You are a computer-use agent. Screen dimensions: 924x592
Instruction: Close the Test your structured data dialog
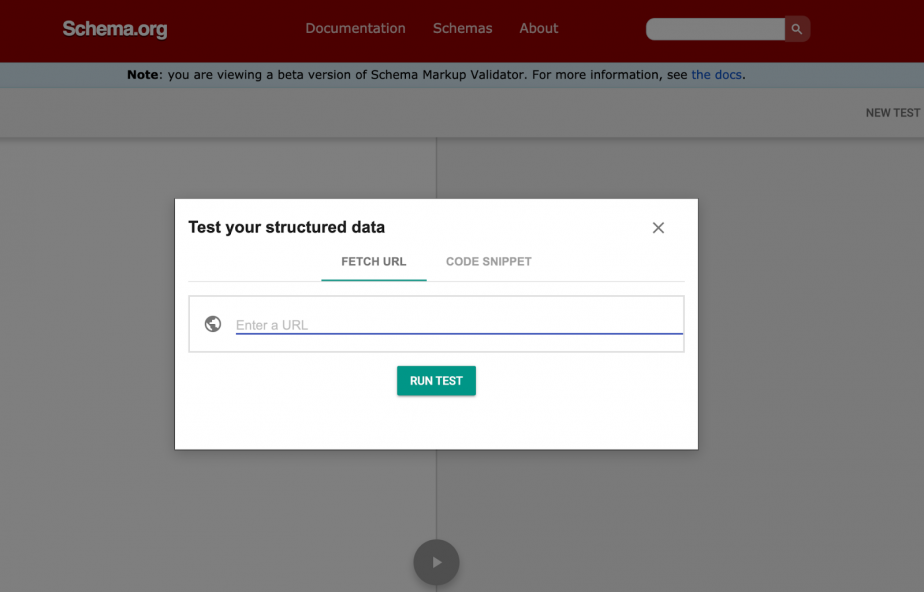coord(658,228)
